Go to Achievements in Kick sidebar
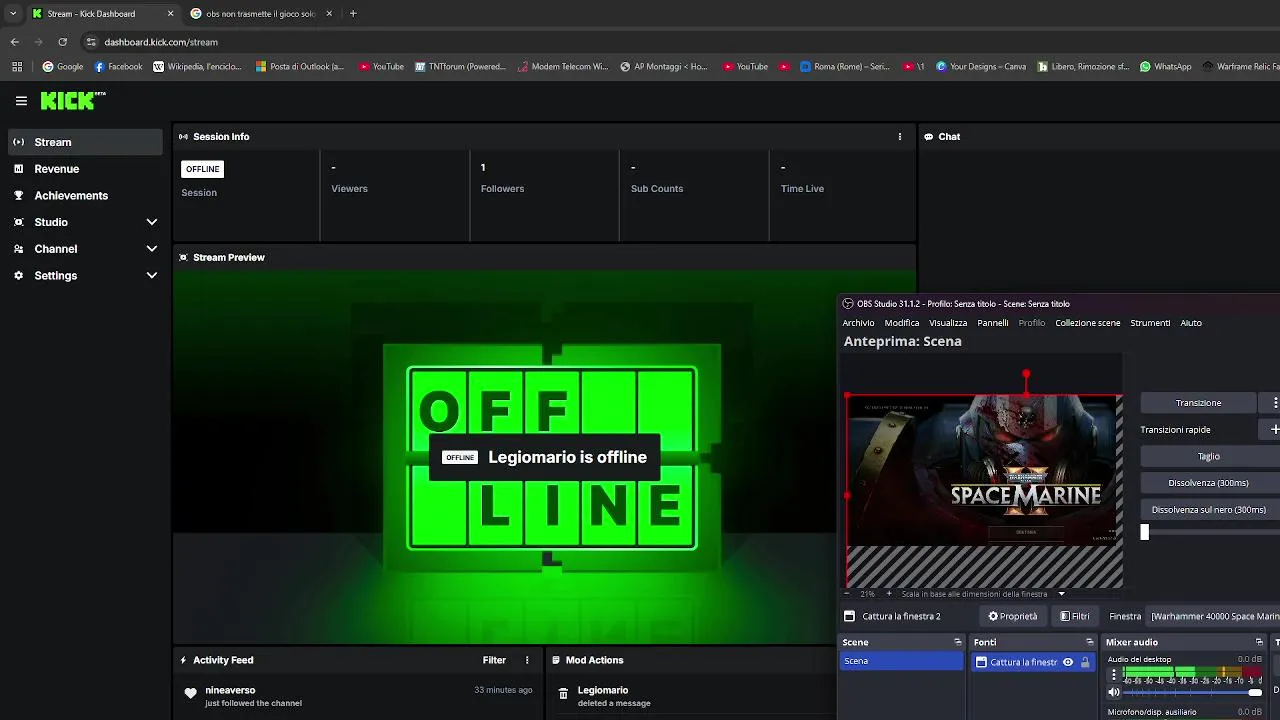The height and width of the screenshot is (720, 1280). [x=84, y=196]
